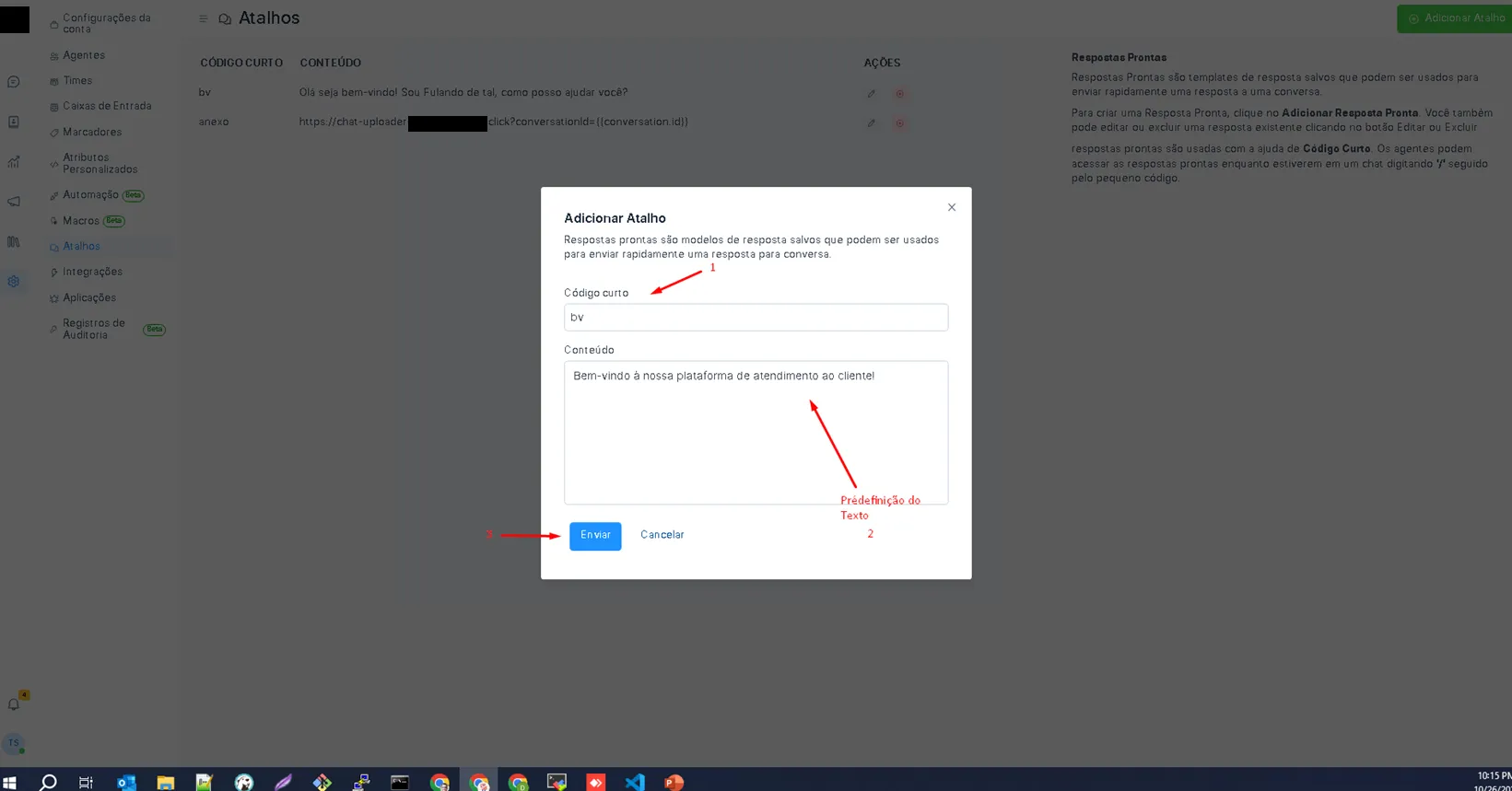This screenshot has height=791, width=1512.
Task: Launch Visual Studio Code from taskbar
Action: (x=635, y=782)
